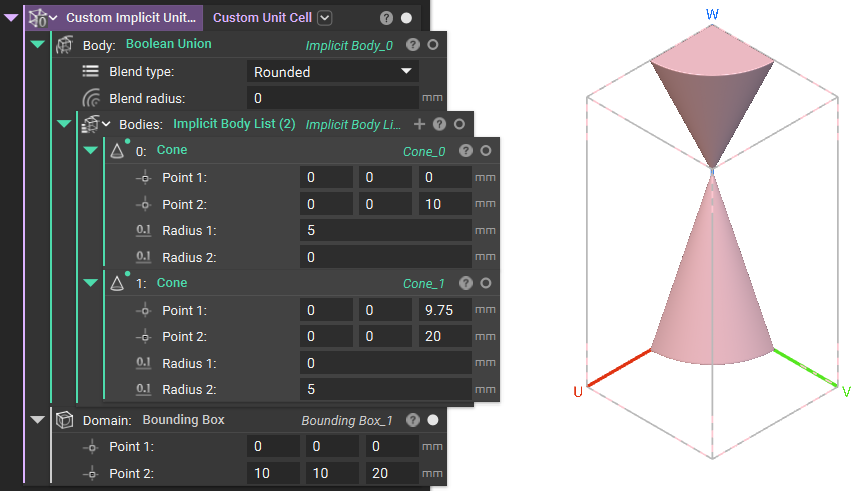
Task: Click the red U axis line
Action: (619, 367)
